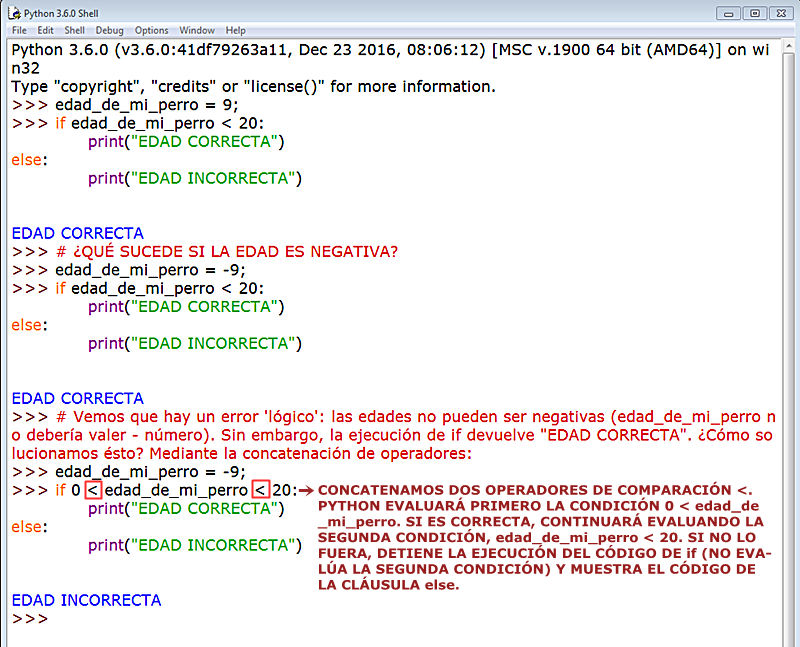The image size is (800, 647).
Task: Open the Shell menu
Action: [74, 30]
